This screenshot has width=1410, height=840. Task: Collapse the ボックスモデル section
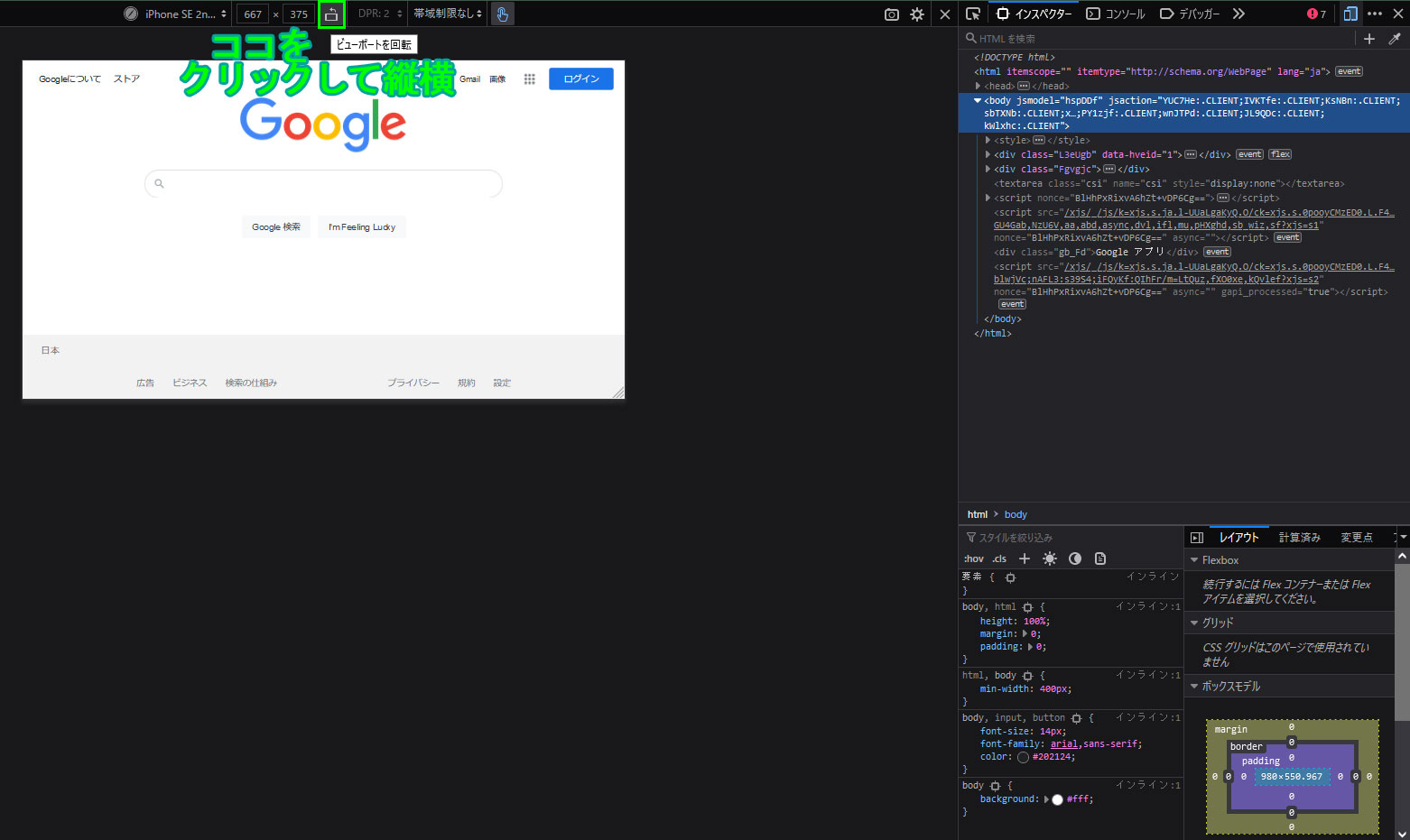pyautogui.click(x=1194, y=686)
